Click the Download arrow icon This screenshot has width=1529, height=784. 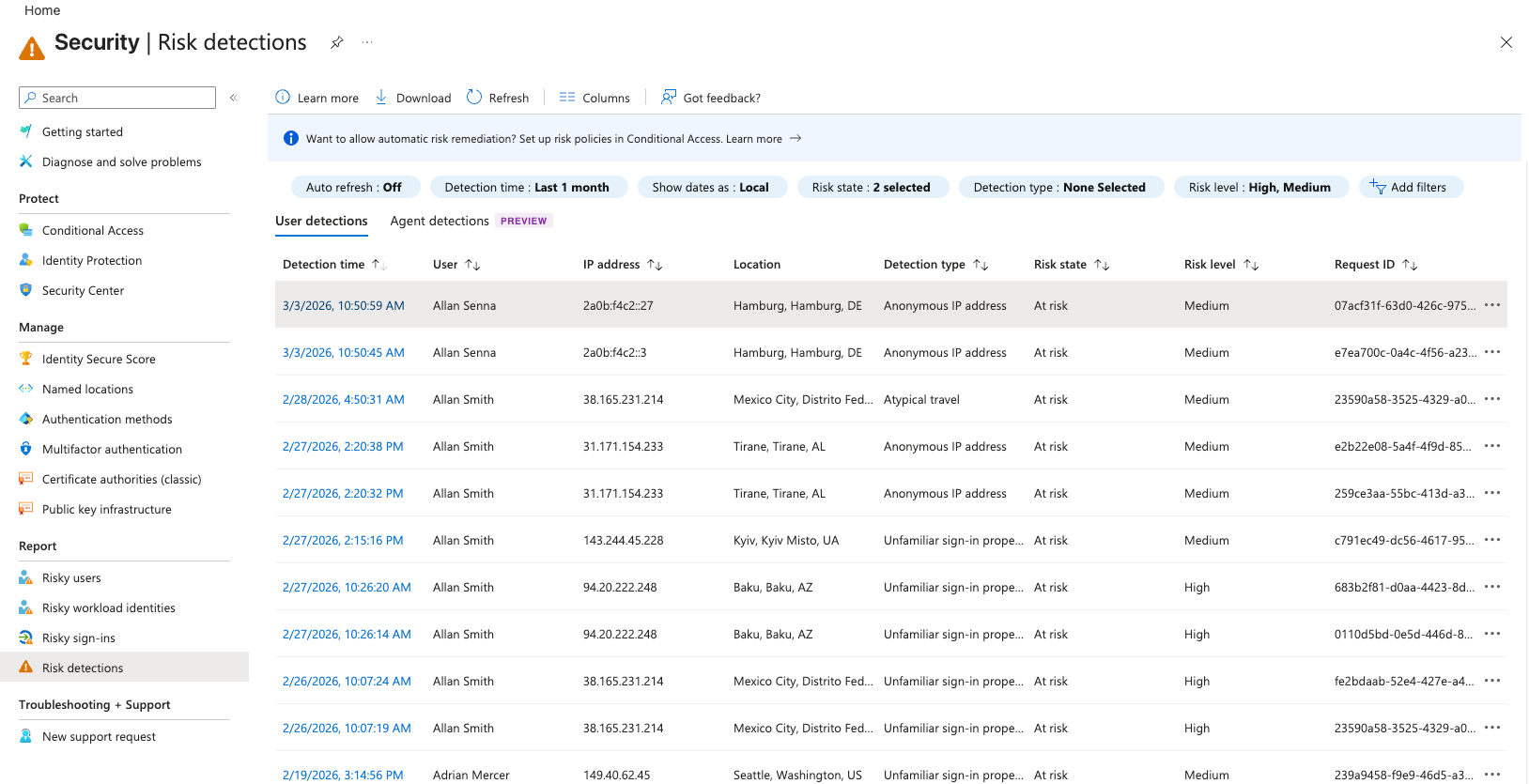381,97
